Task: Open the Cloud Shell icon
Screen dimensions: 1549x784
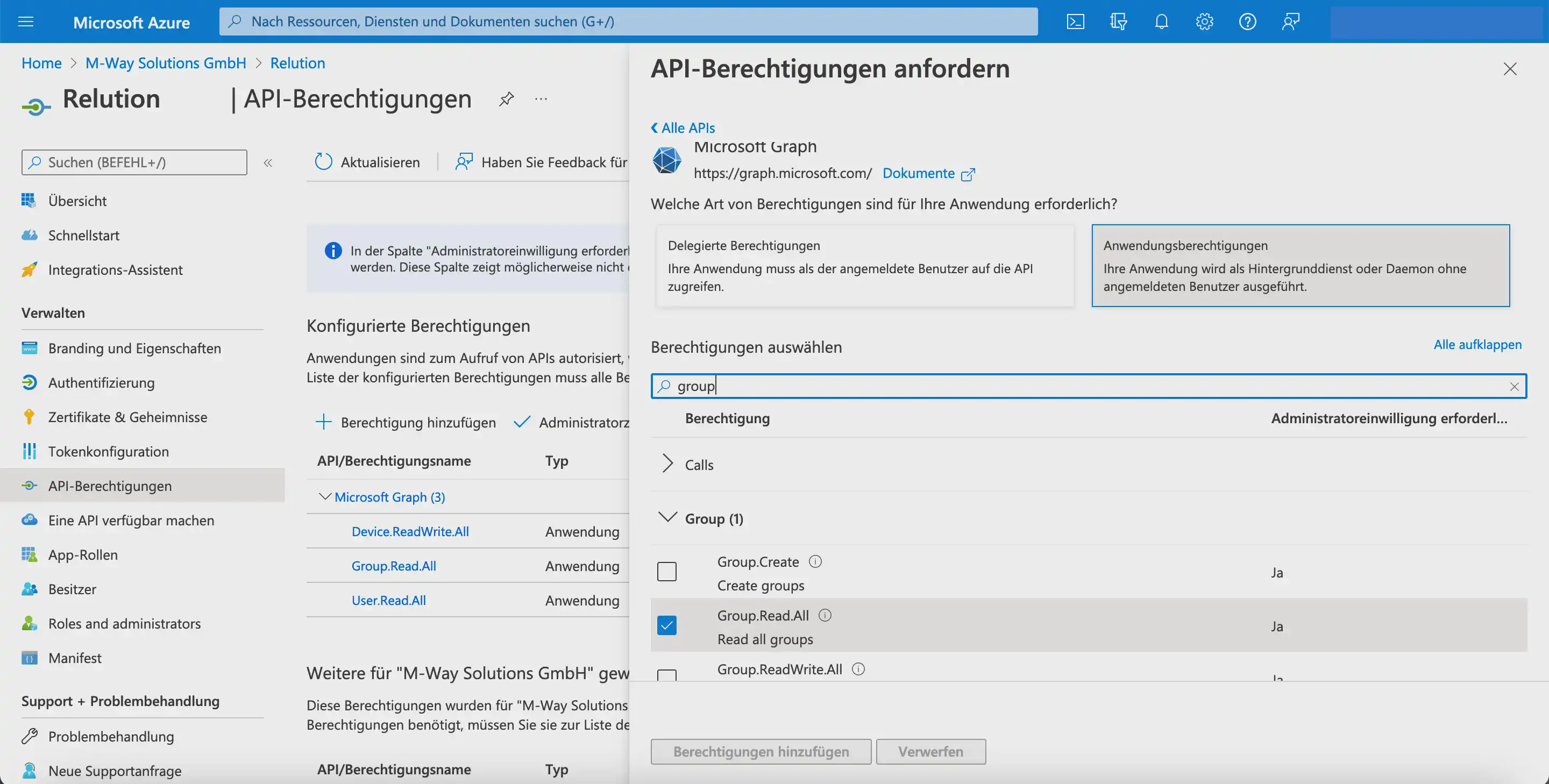Action: [x=1075, y=22]
